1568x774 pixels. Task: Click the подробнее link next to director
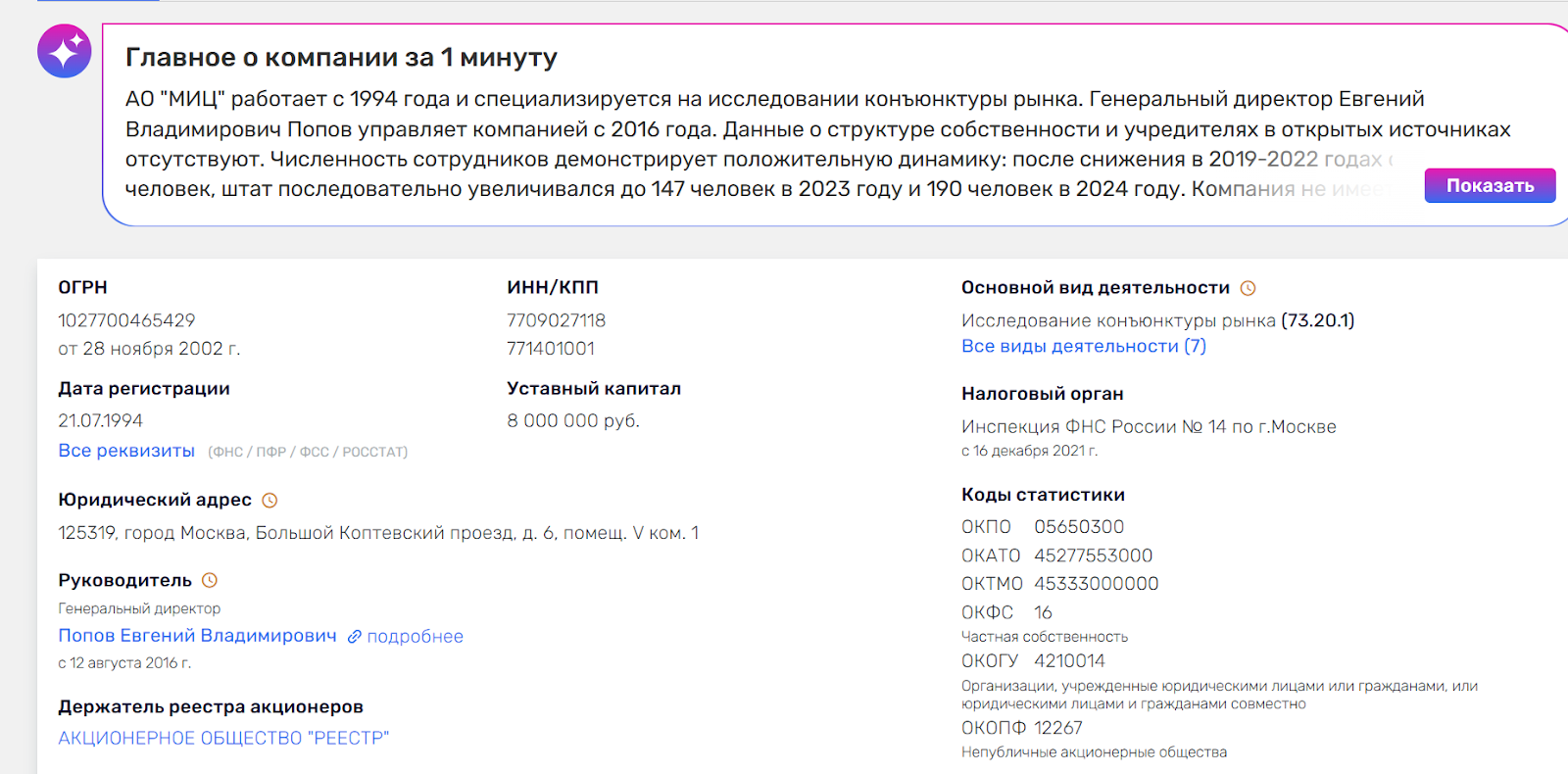click(415, 637)
